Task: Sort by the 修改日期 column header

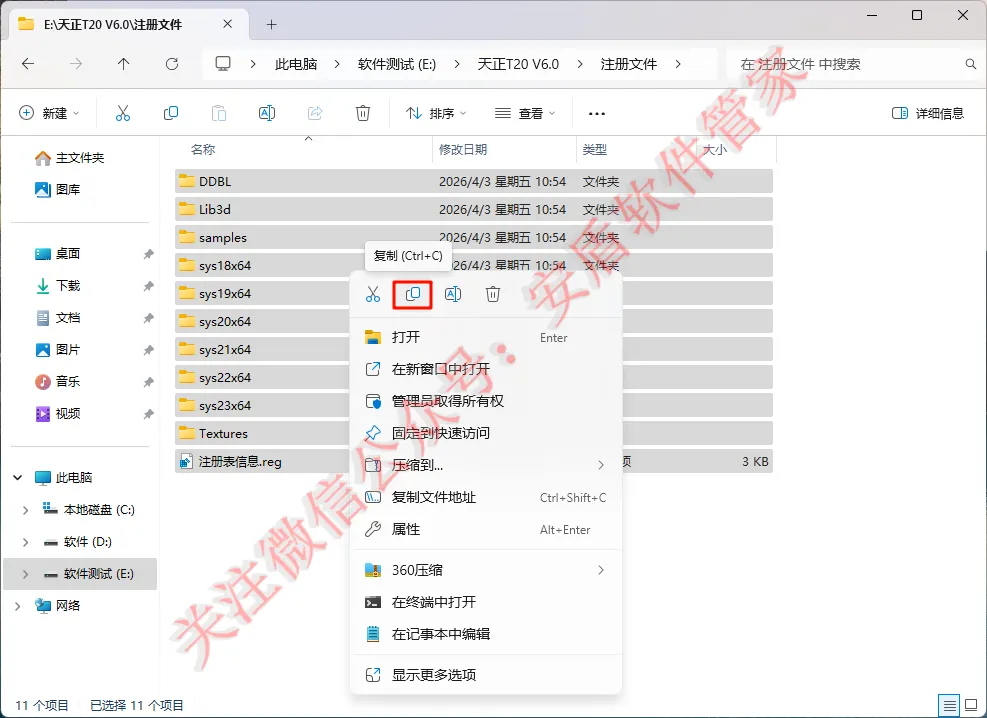Action: pyautogui.click(x=463, y=150)
